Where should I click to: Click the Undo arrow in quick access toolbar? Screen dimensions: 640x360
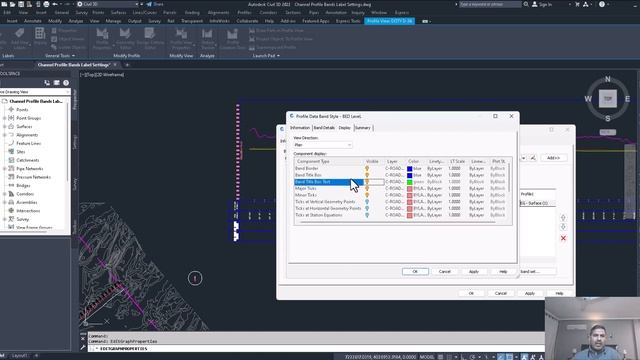point(55,4)
